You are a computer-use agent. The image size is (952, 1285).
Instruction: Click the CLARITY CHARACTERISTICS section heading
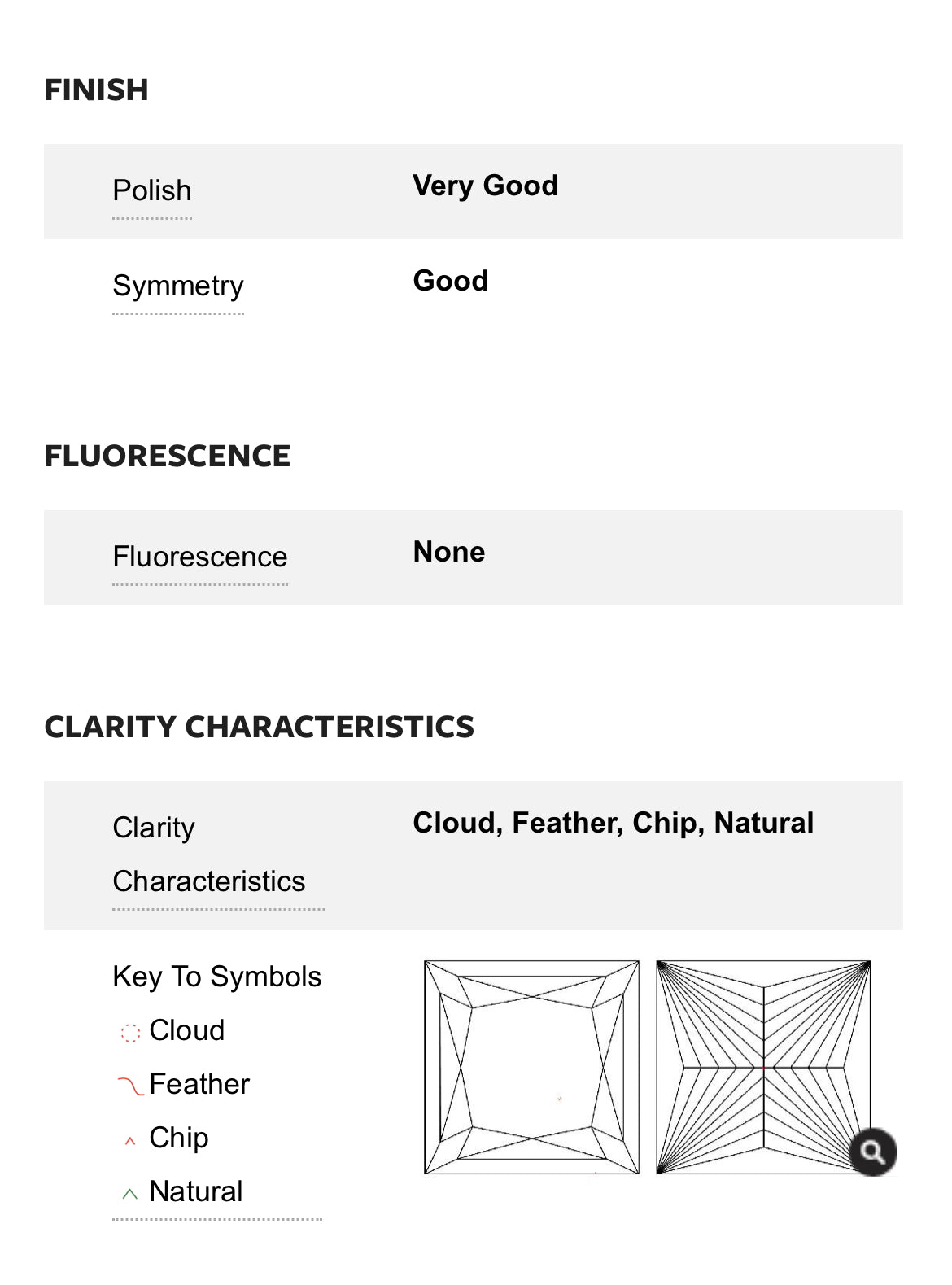point(259,728)
